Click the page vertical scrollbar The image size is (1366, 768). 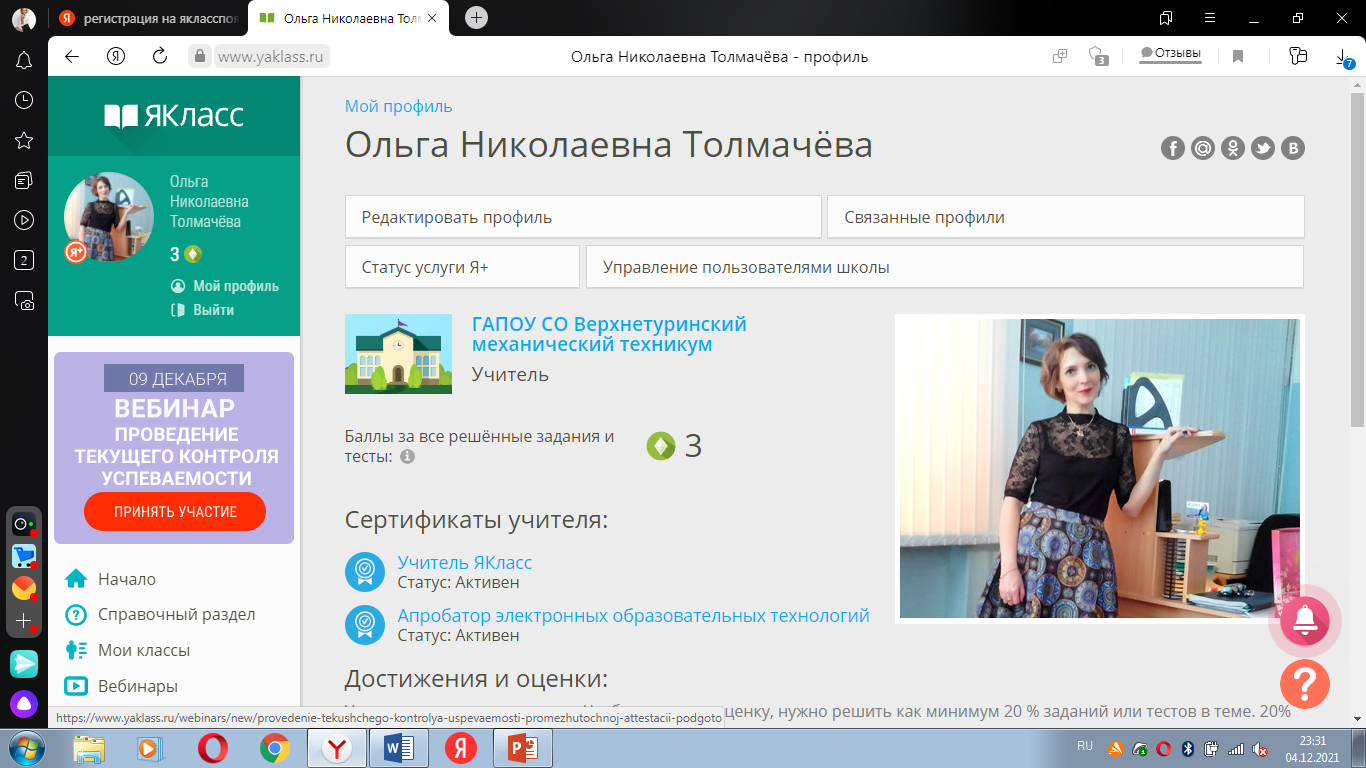[x=1358, y=260]
